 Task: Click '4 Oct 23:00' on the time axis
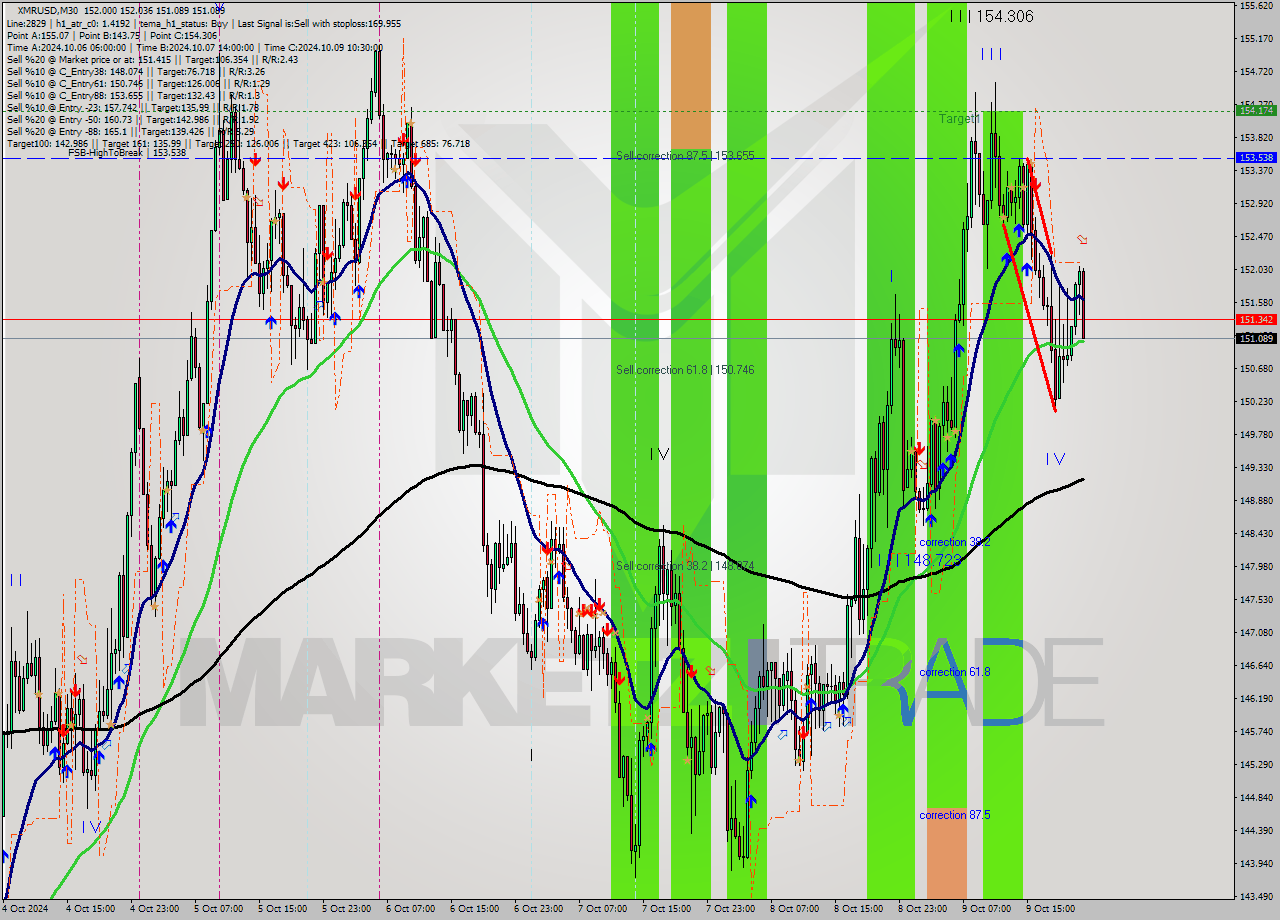[155, 909]
